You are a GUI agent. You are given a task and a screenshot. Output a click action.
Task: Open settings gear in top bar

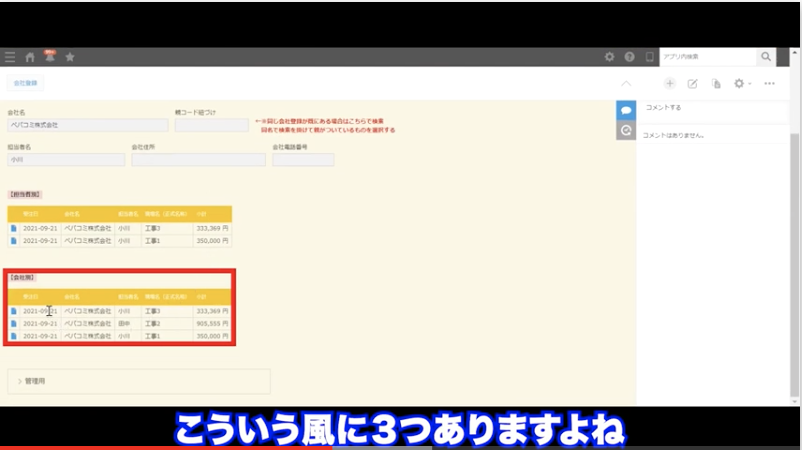(x=610, y=57)
